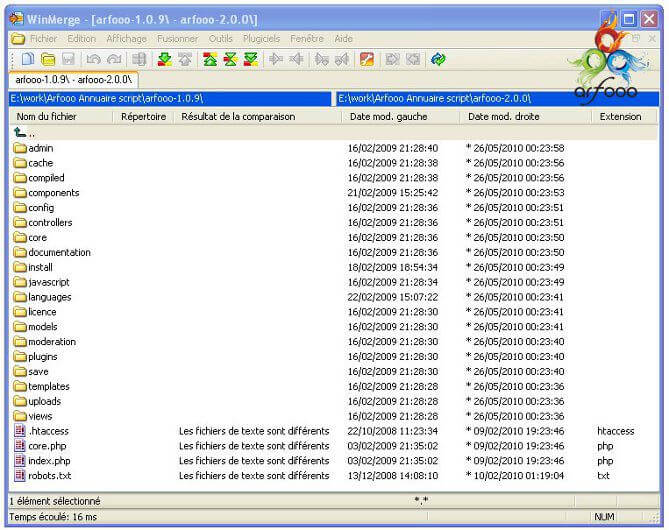This screenshot has height=530, width=669.
Task: Click the up-level arrow icon for parent folder
Action: (x=20, y=133)
